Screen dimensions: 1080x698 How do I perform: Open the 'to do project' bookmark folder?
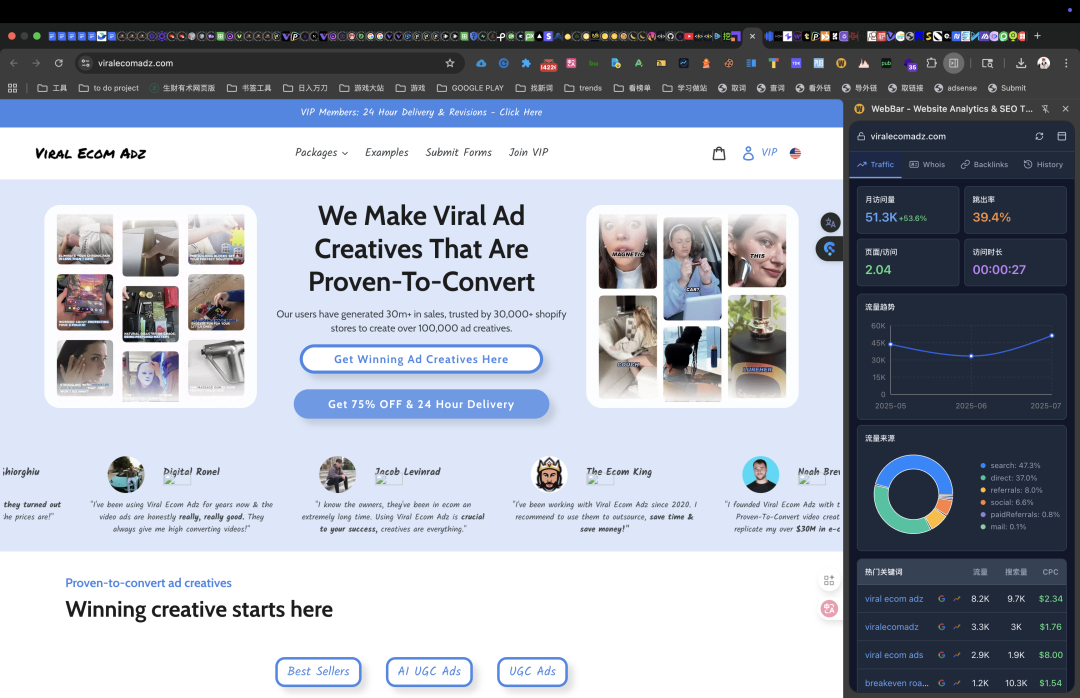[109, 88]
